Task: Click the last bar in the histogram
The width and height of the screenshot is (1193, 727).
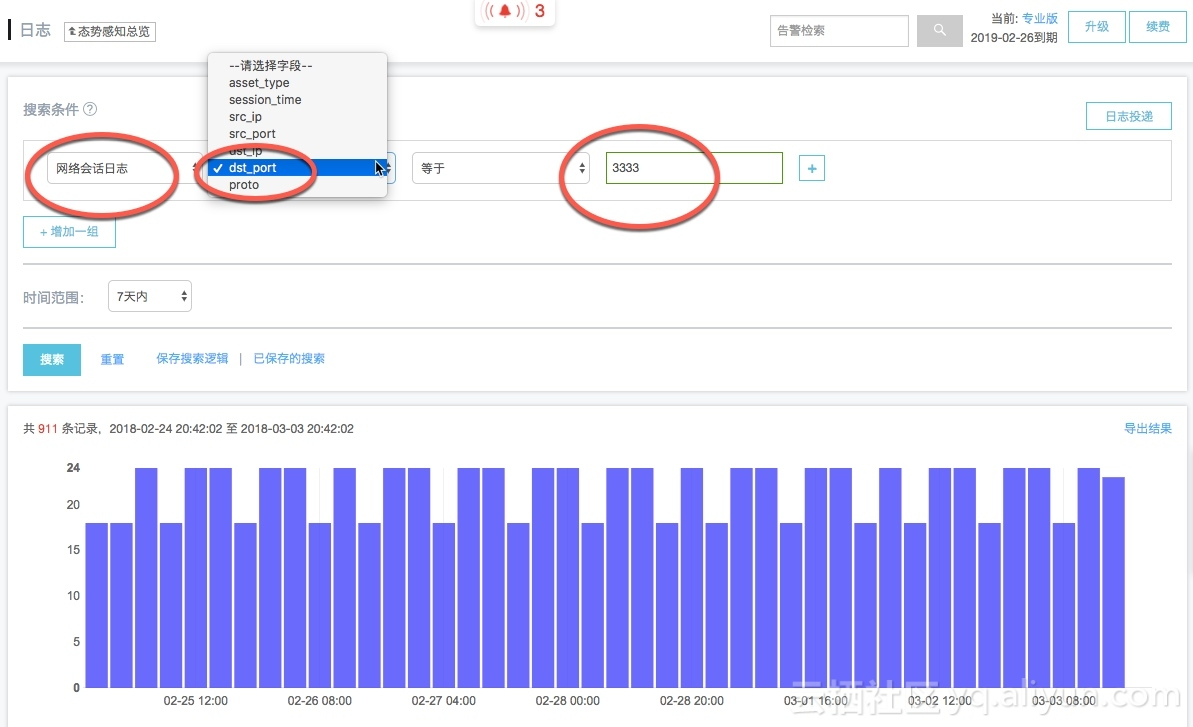Action: (1113, 583)
